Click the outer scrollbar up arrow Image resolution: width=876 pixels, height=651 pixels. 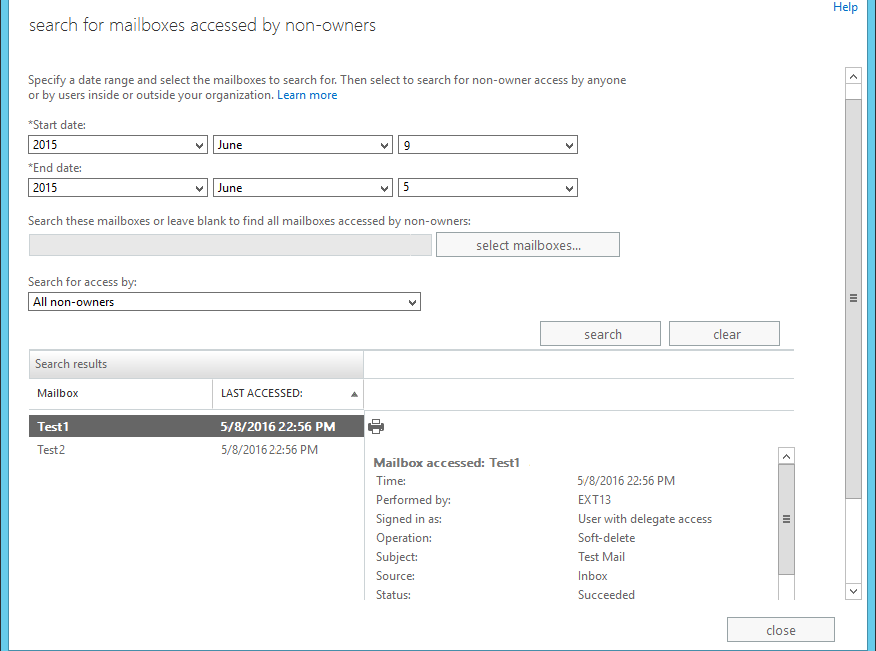(x=853, y=76)
